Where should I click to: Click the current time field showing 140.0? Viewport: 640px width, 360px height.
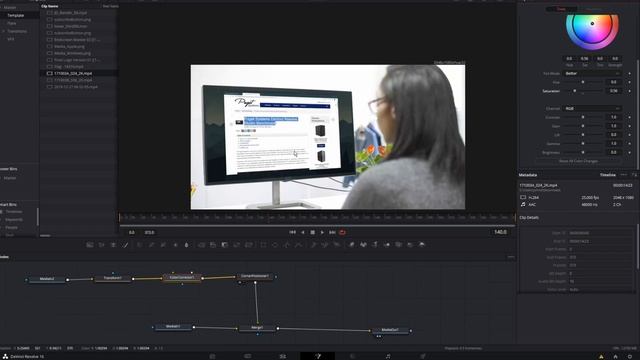click(x=500, y=232)
